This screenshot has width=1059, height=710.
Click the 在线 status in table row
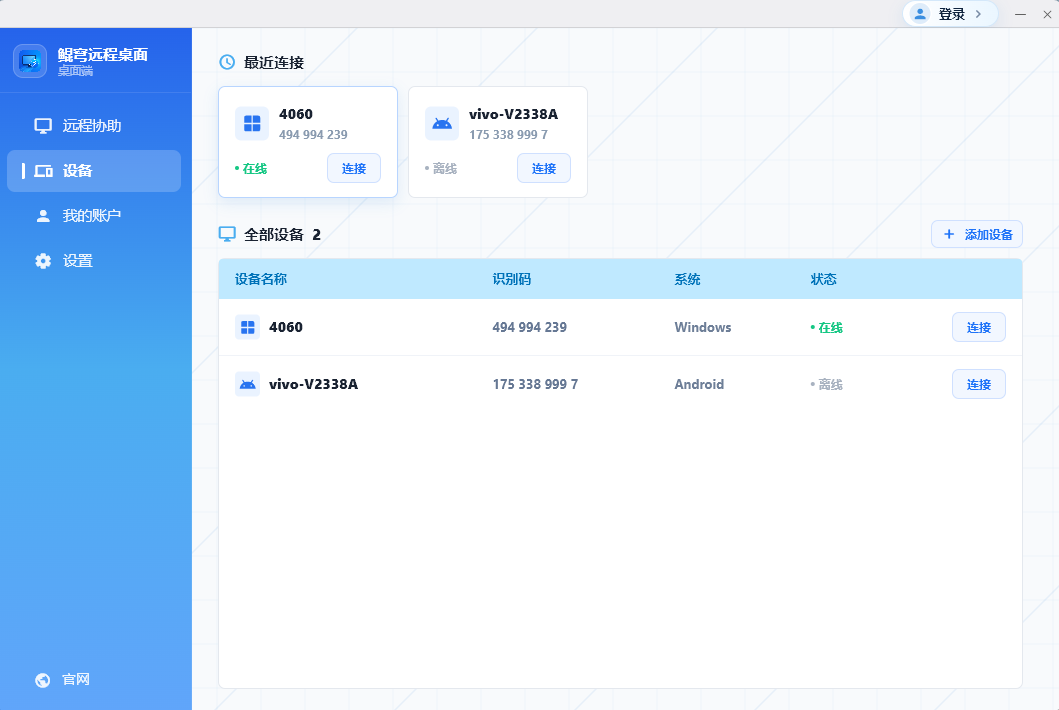(x=827, y=328)
